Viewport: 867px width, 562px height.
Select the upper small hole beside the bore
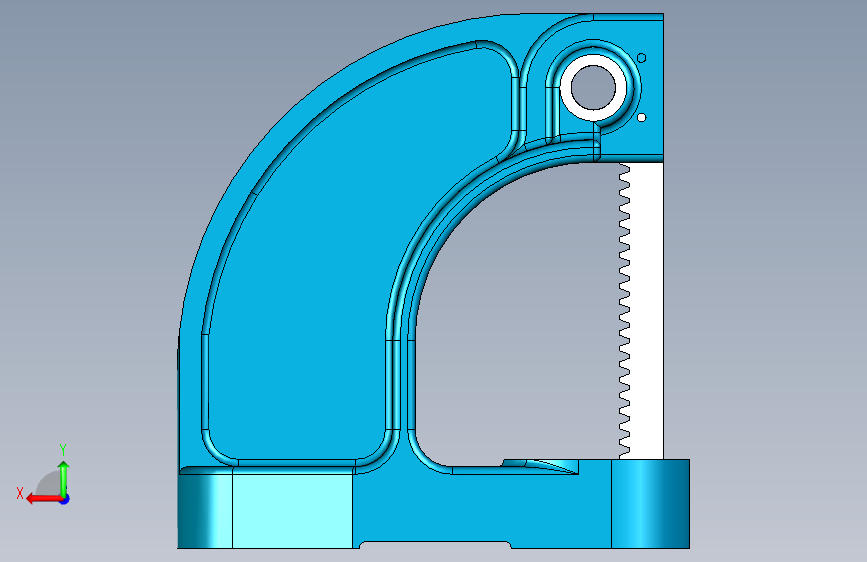click(x=641, y=58)
